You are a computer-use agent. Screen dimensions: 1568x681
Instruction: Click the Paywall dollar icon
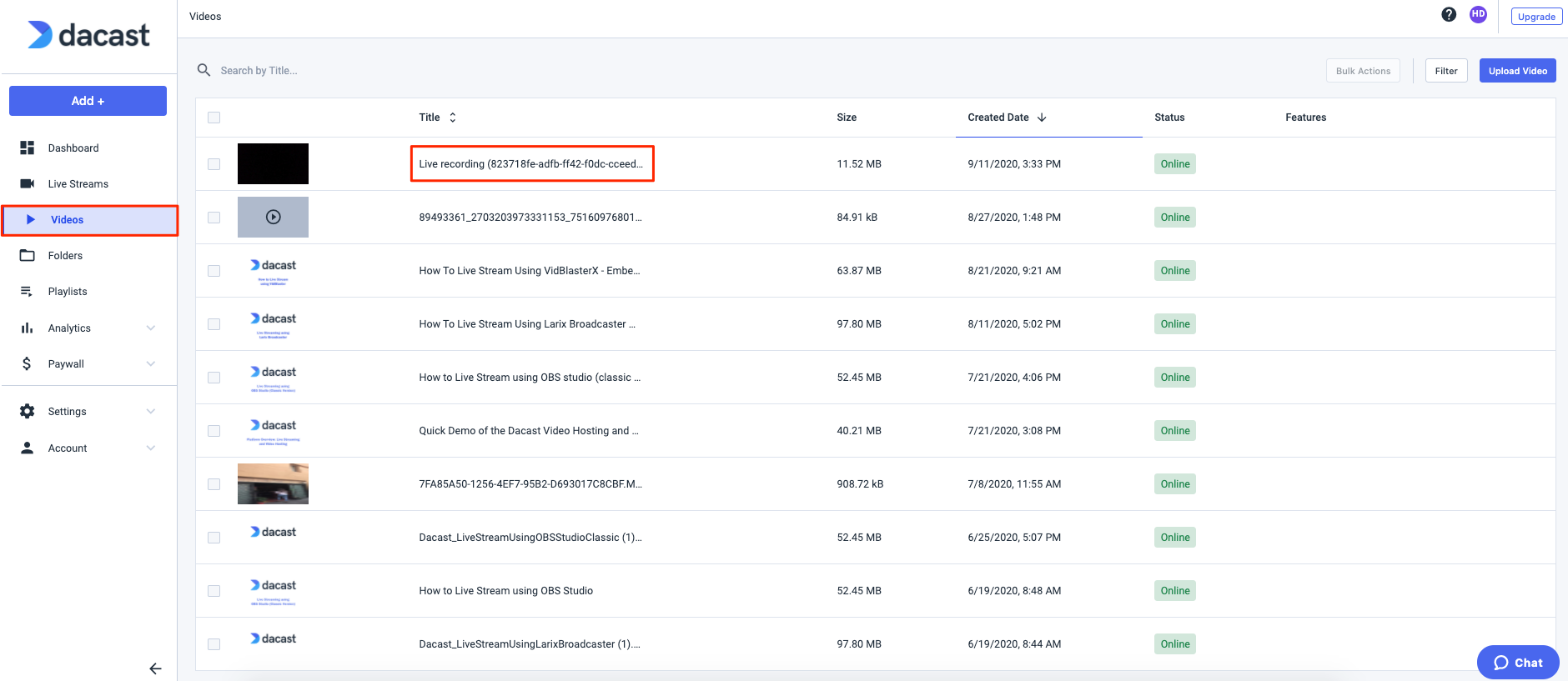[x=27, y=363]
